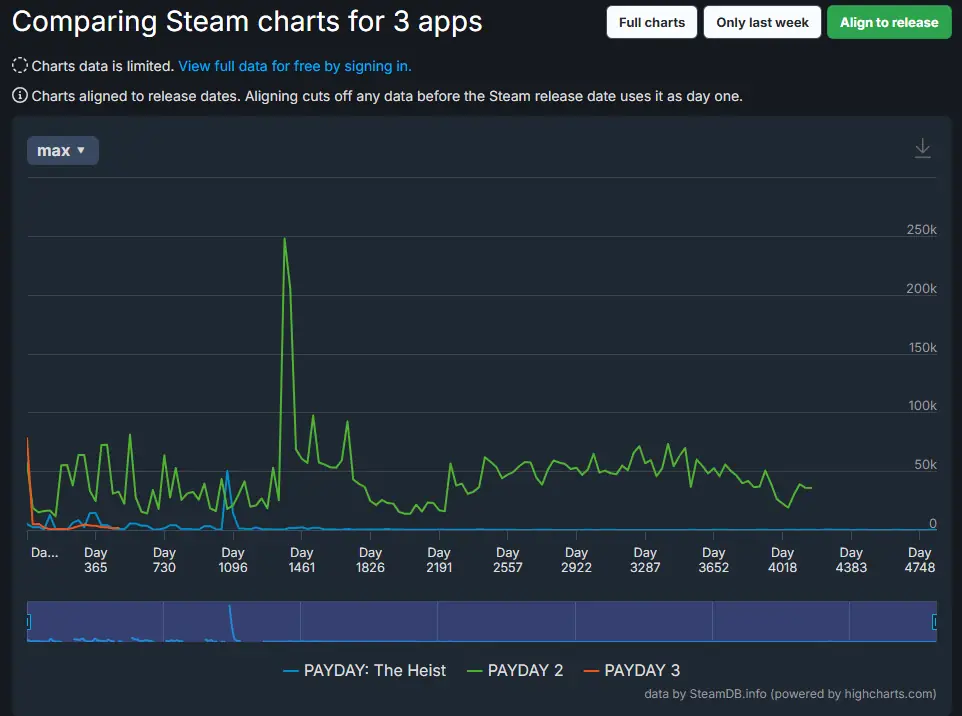Open the sign-in link for full data

[295, 66]
